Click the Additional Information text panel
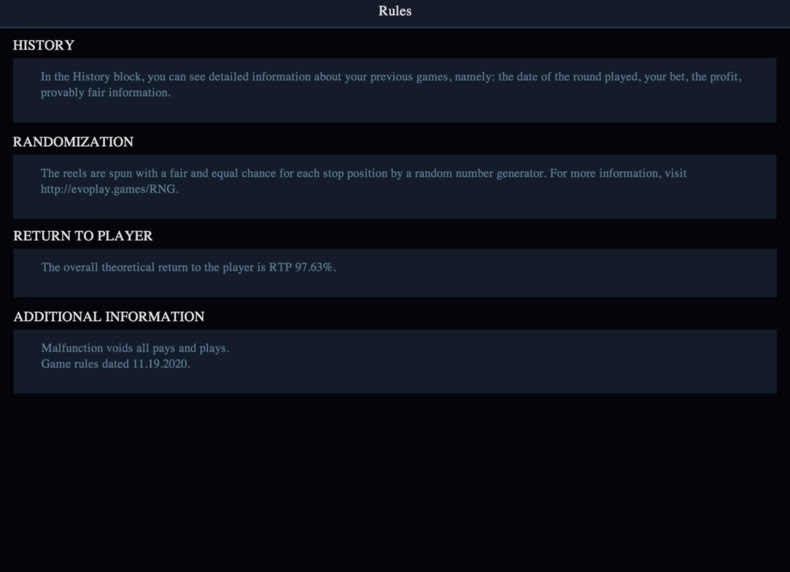This screenshot has height=572, width=790. click(394, 361)
